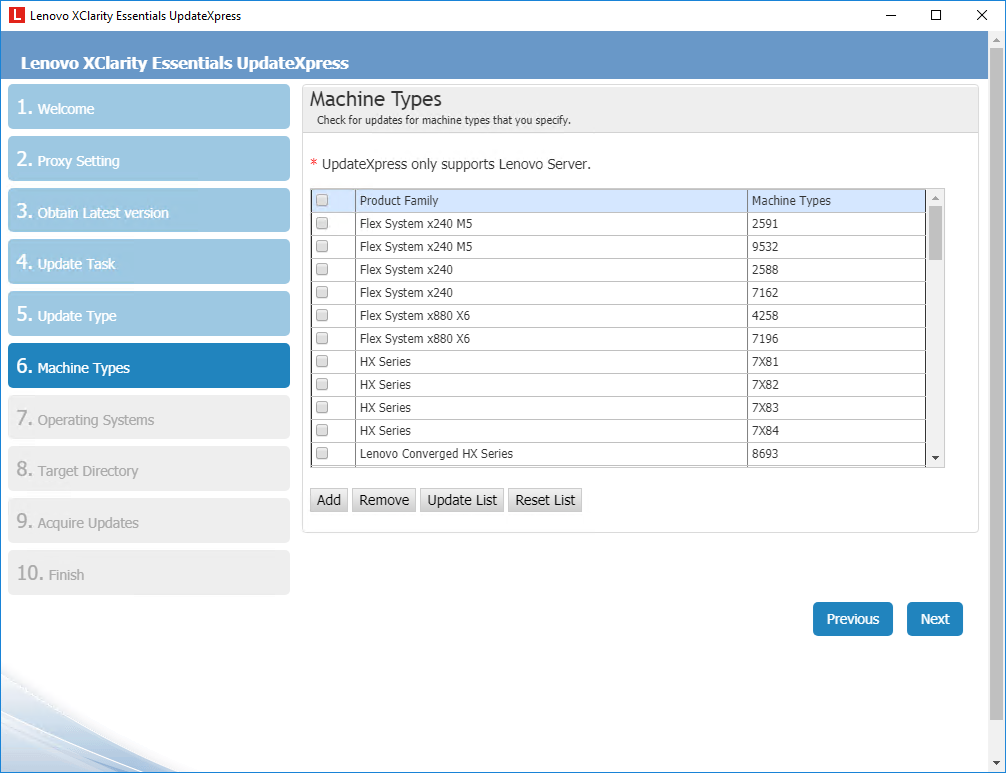Select step 6 Machine Types in the sidebar
The image size is (1006, 773).
click(x=149, y=366)
